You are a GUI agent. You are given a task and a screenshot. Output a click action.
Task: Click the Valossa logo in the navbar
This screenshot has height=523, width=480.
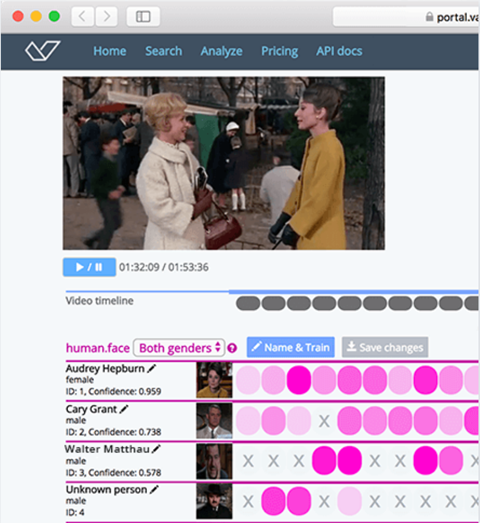[x=42, y=51]
